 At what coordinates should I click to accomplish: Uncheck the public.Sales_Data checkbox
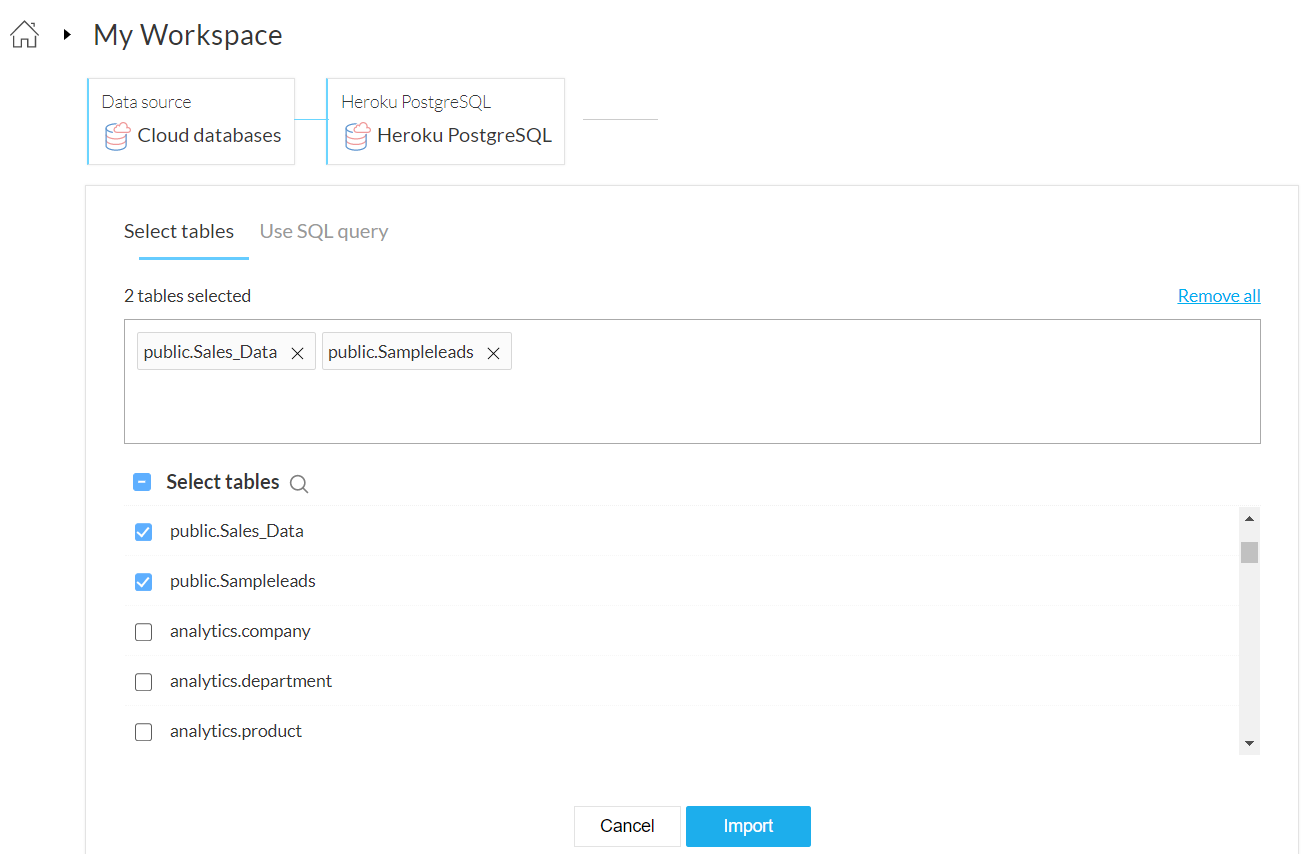click(x=143, y=532)
